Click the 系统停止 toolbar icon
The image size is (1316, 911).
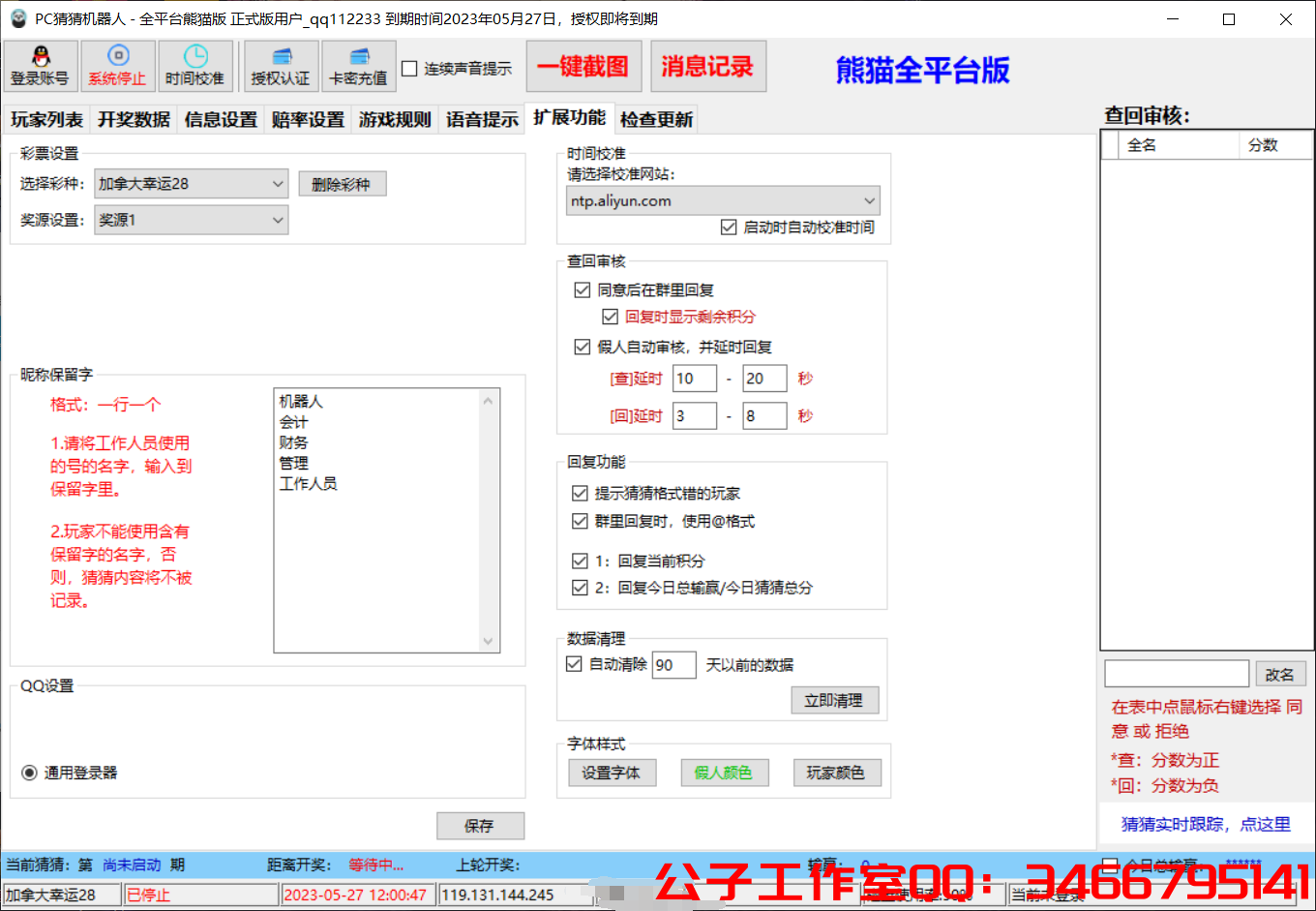tap(118, 66)
